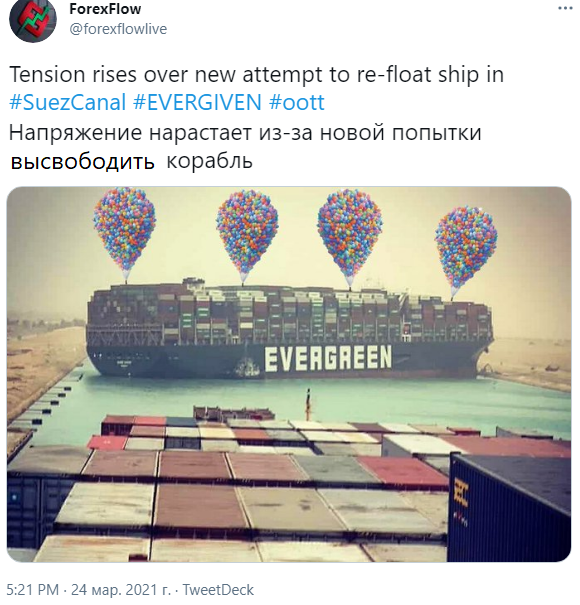Click the rightmost balloon bunch in the image

[x=466, y=249]
